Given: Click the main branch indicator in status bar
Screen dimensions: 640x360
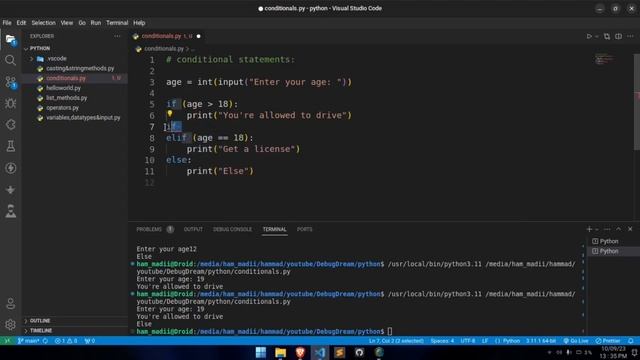Looking at the screenshot, I should tap(28, 340).
